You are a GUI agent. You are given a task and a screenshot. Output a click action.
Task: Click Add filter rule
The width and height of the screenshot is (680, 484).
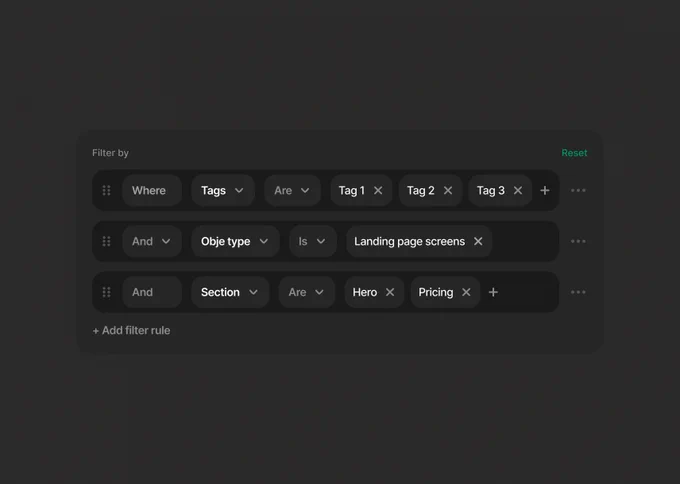pos(131,330)
